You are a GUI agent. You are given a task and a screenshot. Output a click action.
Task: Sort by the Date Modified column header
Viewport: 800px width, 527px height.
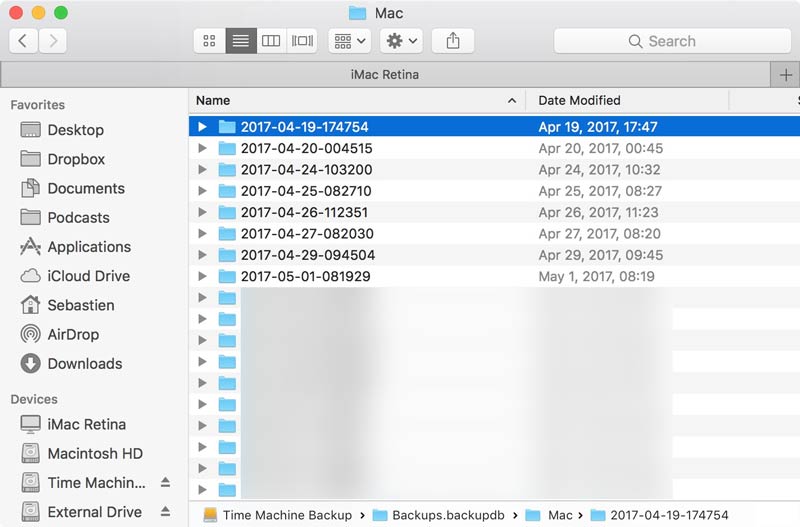[x=627, y=101]
